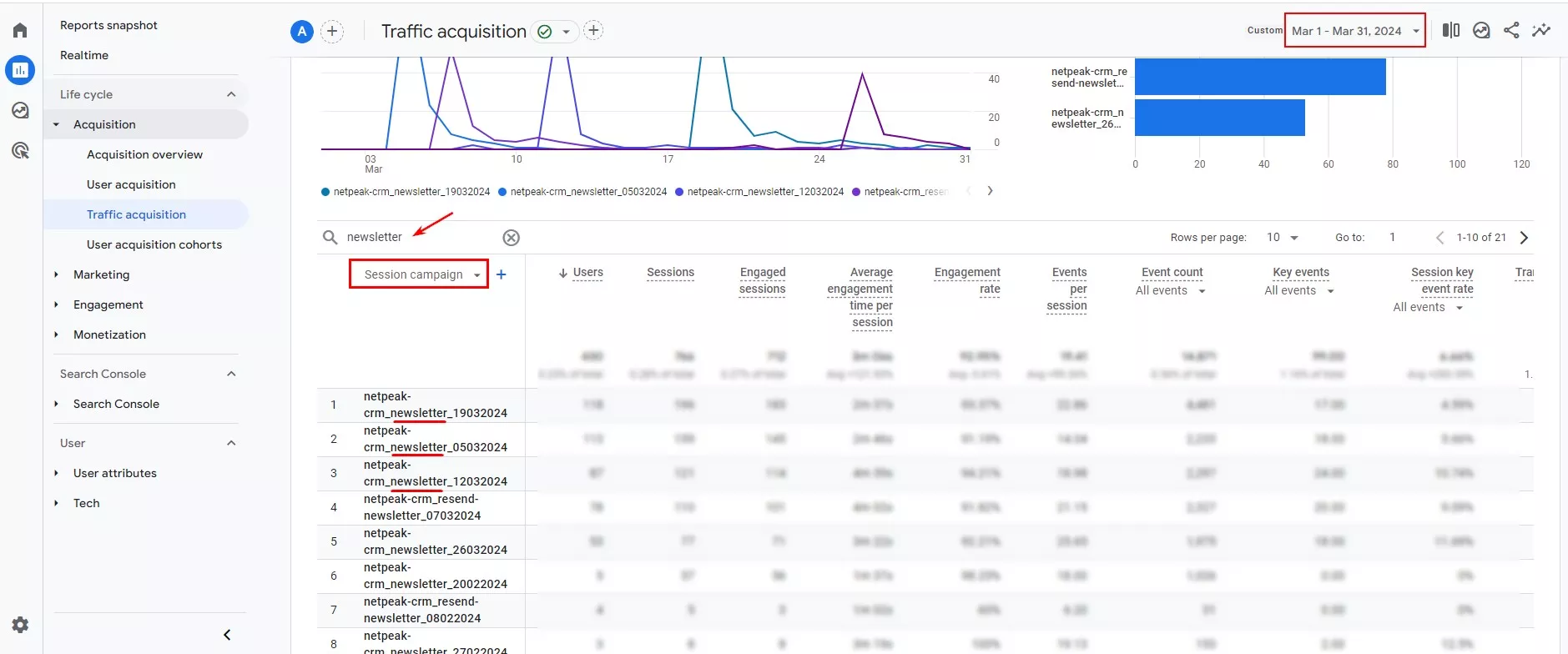Sort by Average engagement time per session
This screenshot has height=654, width=1568.
pos(860,298)
